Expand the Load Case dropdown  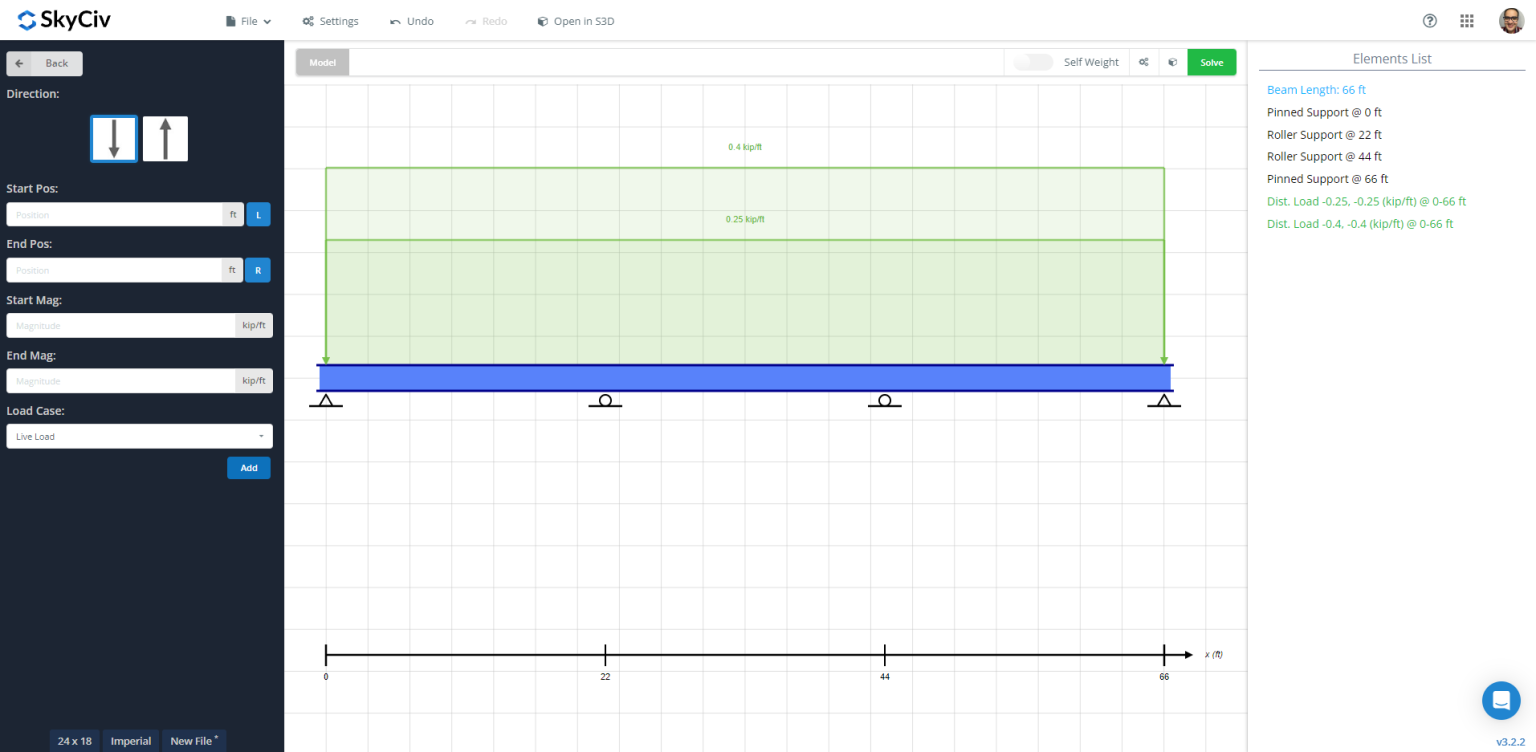click(139, 436)
